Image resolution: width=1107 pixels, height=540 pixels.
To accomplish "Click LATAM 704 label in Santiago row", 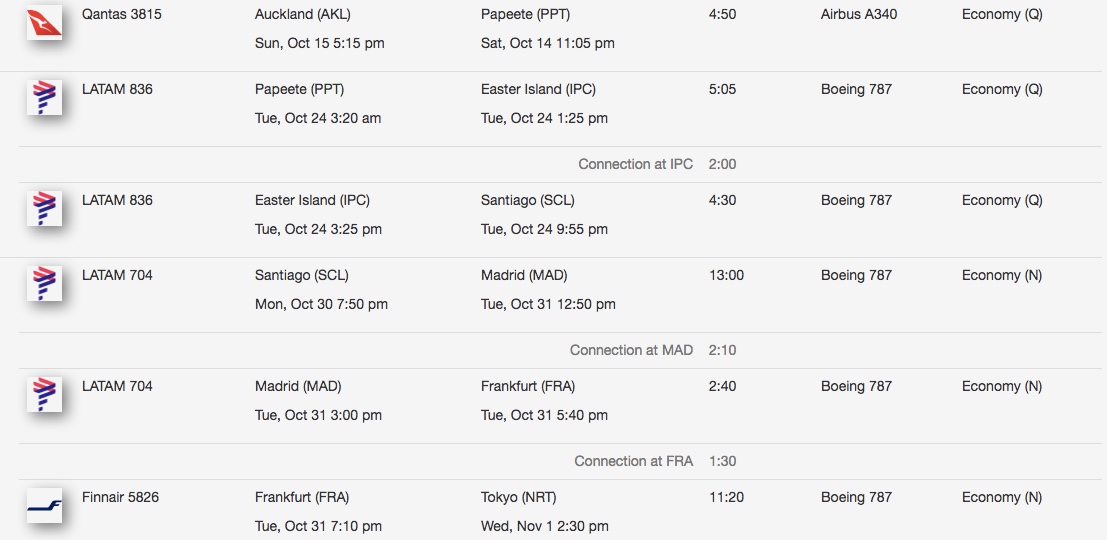I will click(x=117, y=275).
